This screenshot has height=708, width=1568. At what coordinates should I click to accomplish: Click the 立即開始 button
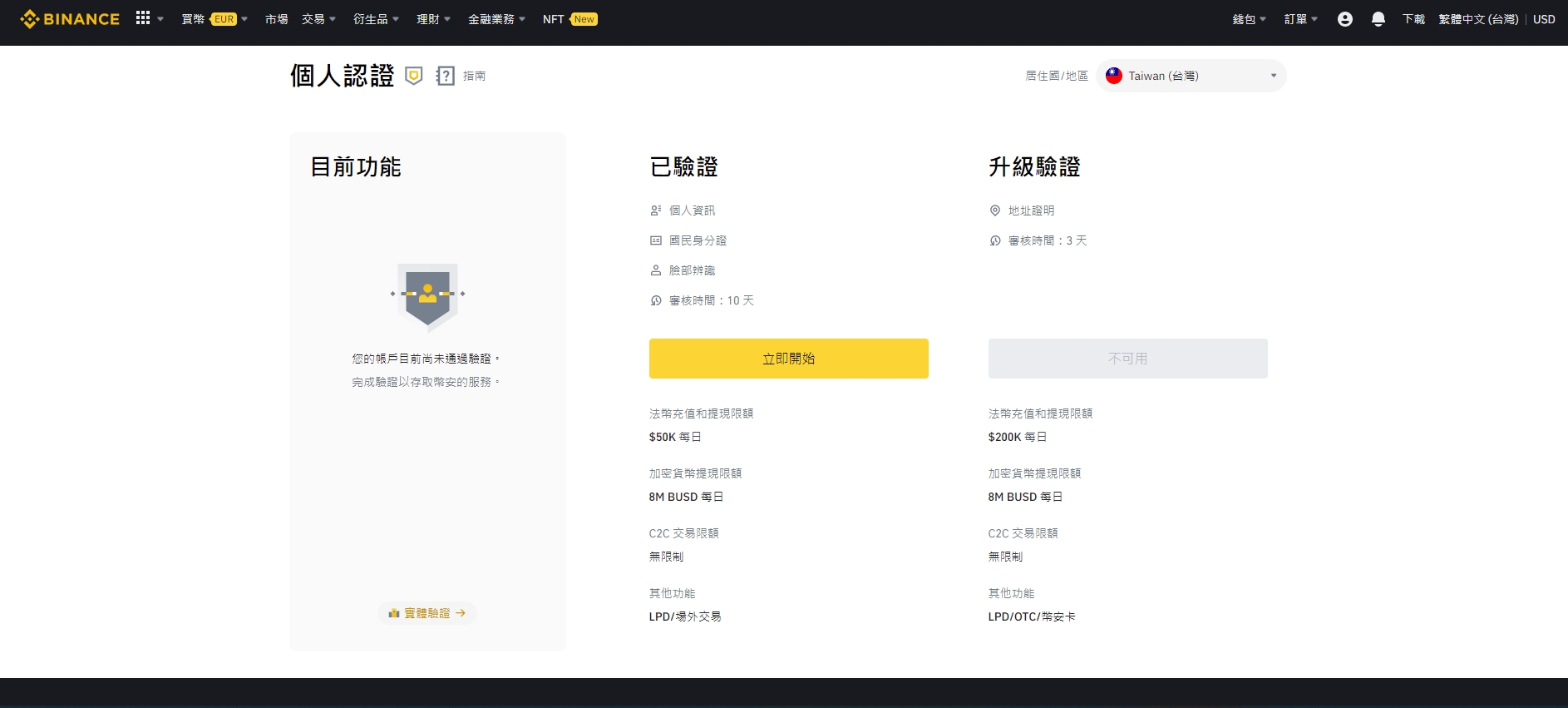(789, 359)
